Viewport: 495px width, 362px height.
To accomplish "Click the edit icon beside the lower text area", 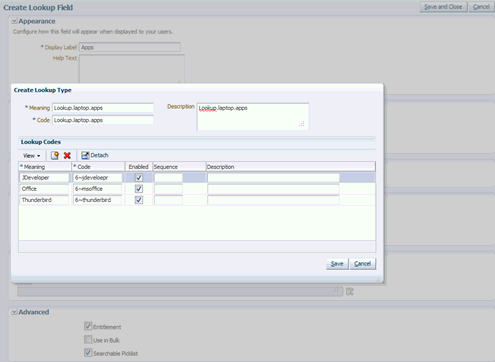I will (350, 292).
